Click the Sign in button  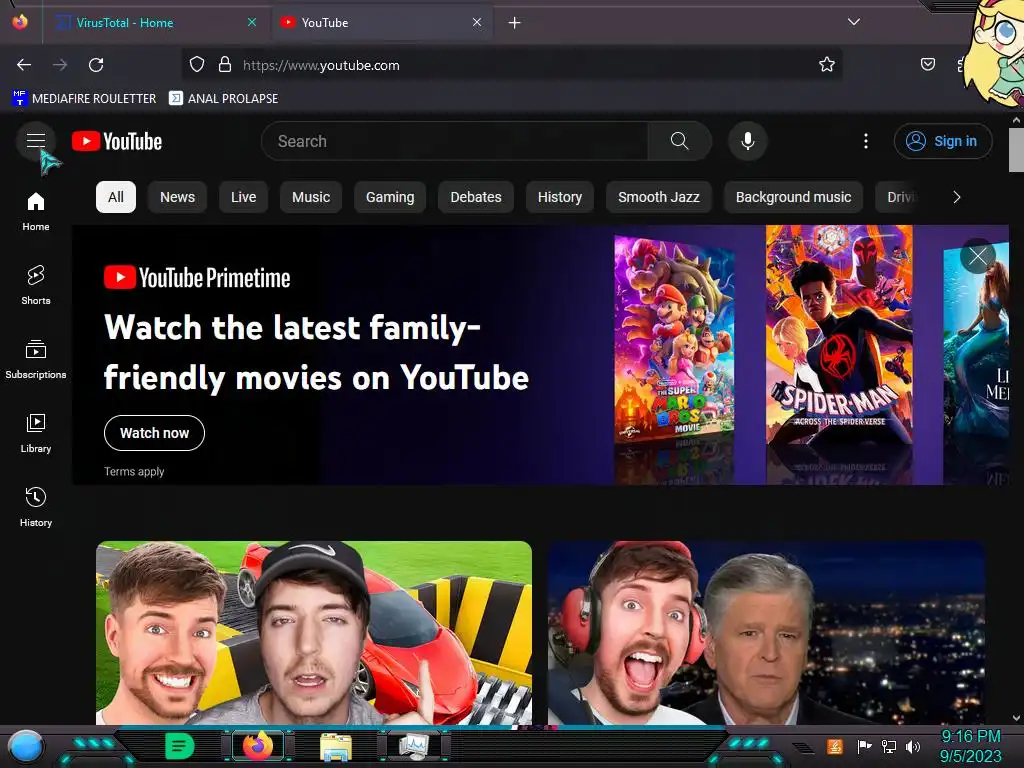tap(943, 141)
